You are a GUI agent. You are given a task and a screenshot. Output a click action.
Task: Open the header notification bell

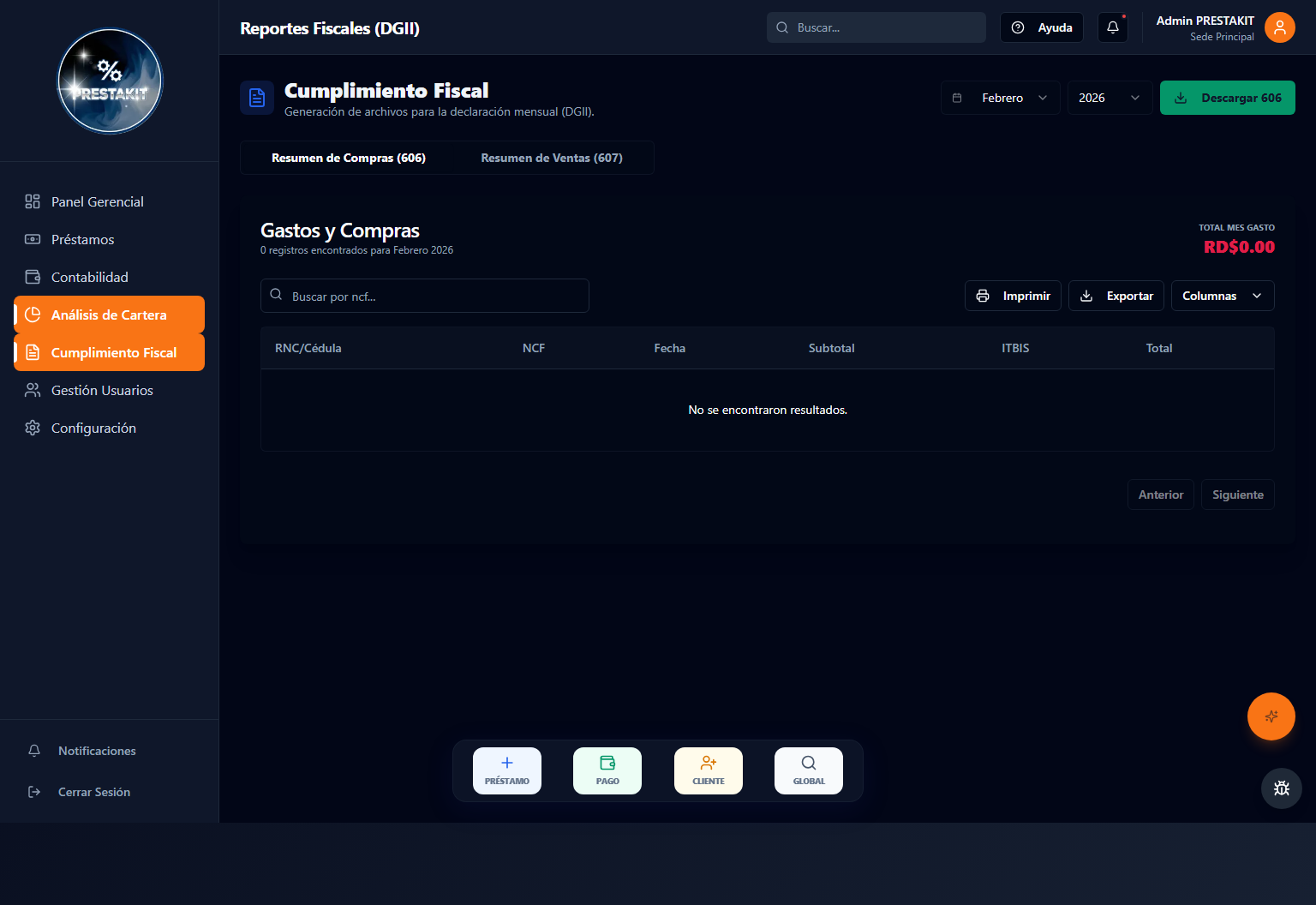click(1113, 27)
